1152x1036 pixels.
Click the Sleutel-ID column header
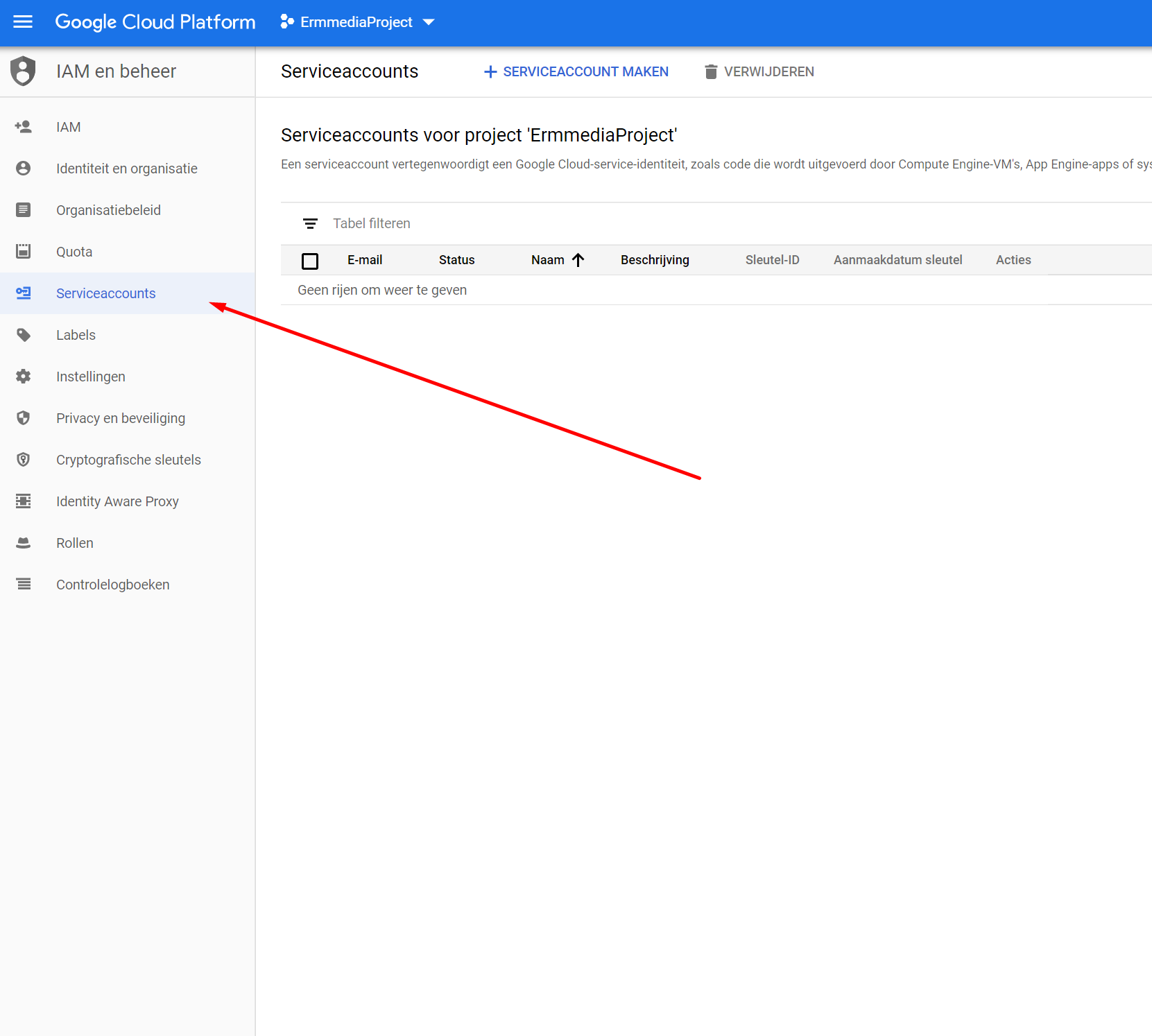pos(773,260)
